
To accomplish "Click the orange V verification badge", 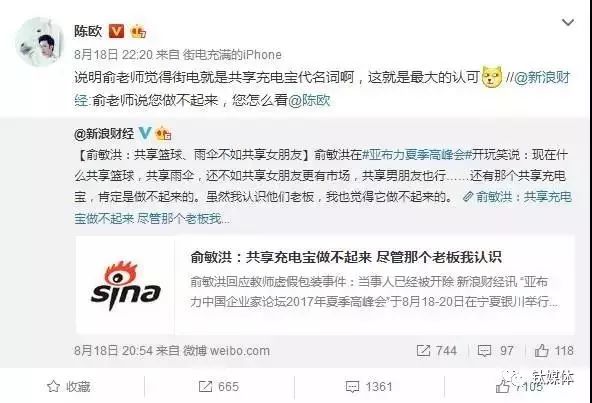I will (116, 31).
